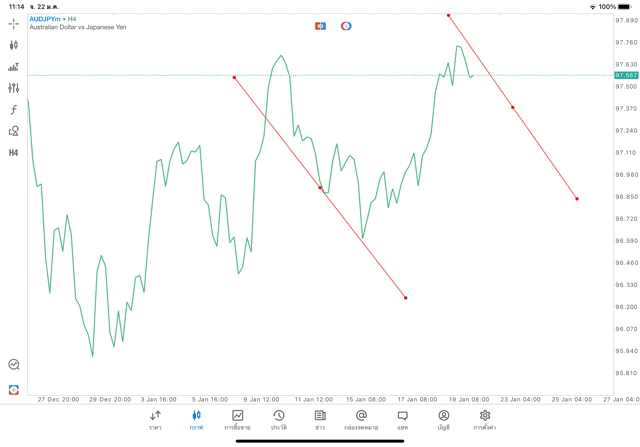The height and width of the screenshot is (447, 640).
Task: Tap the blue-red square icon above chart
Action: pyautogui.click(x=320, y=26)
